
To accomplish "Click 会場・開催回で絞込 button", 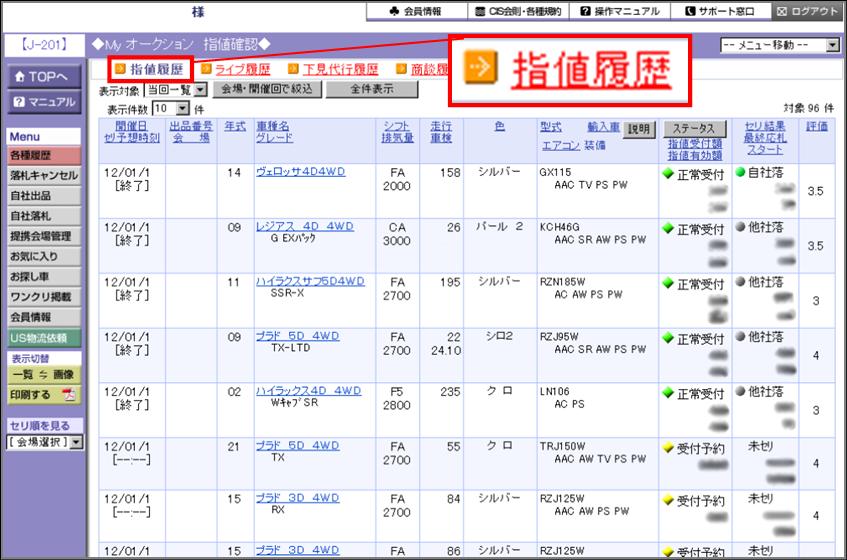I will pos(267,89).
